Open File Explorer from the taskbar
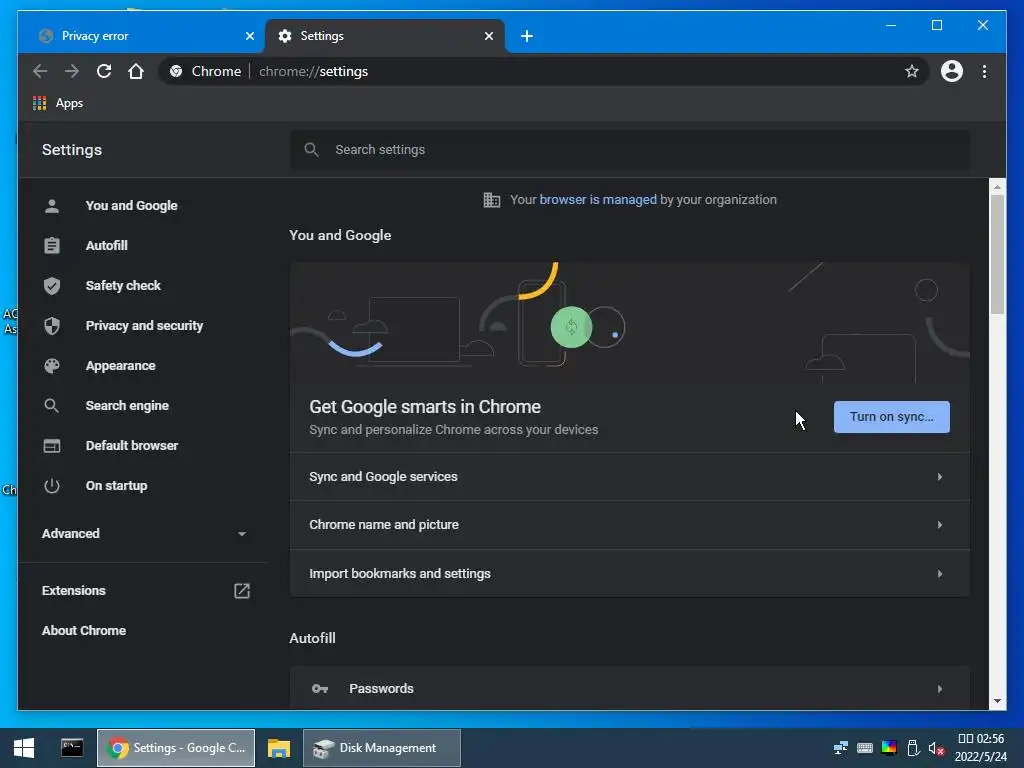 (279, 748)
